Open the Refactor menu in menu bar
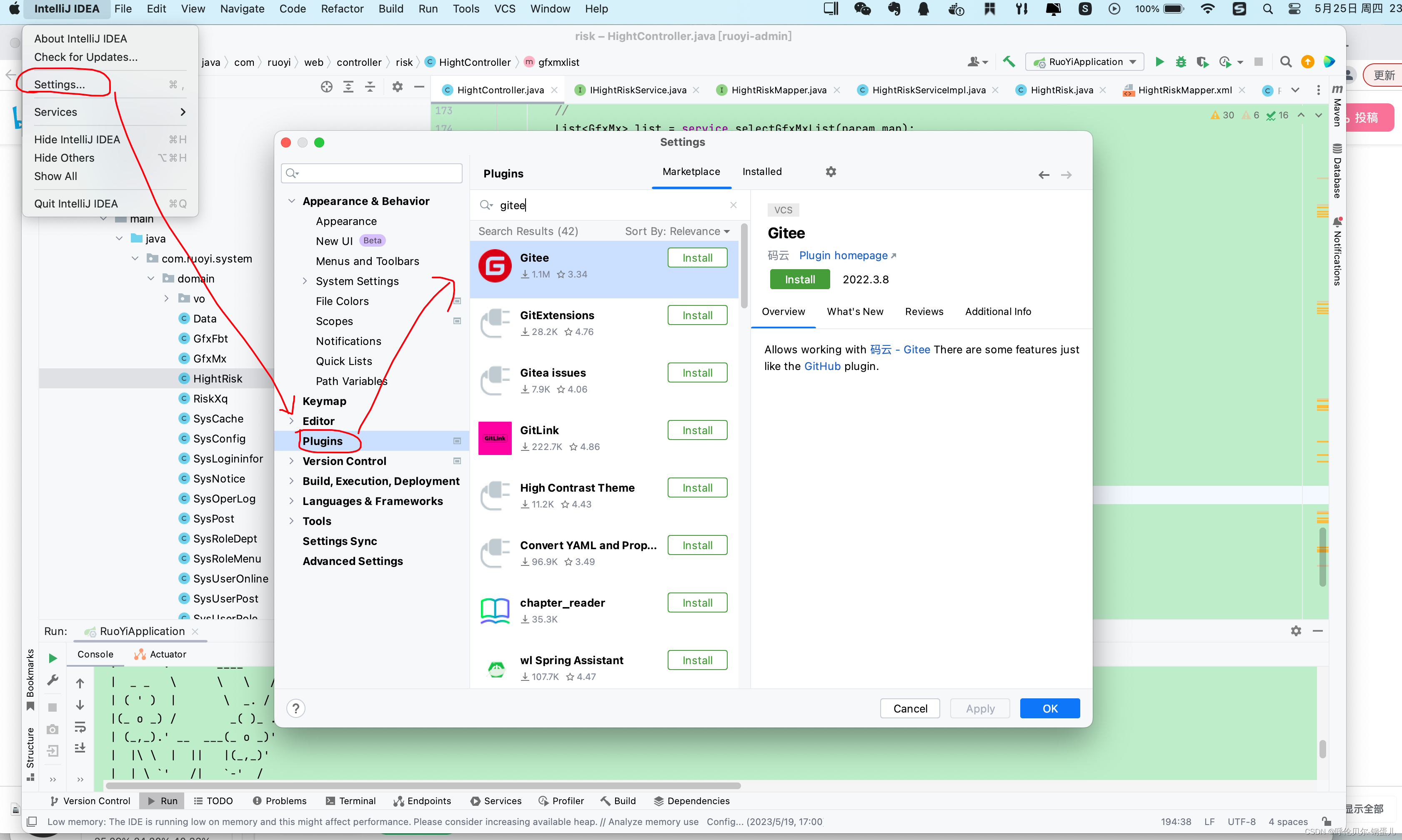The height and width of the screenshot is (840, 1402). click(342, 8)
